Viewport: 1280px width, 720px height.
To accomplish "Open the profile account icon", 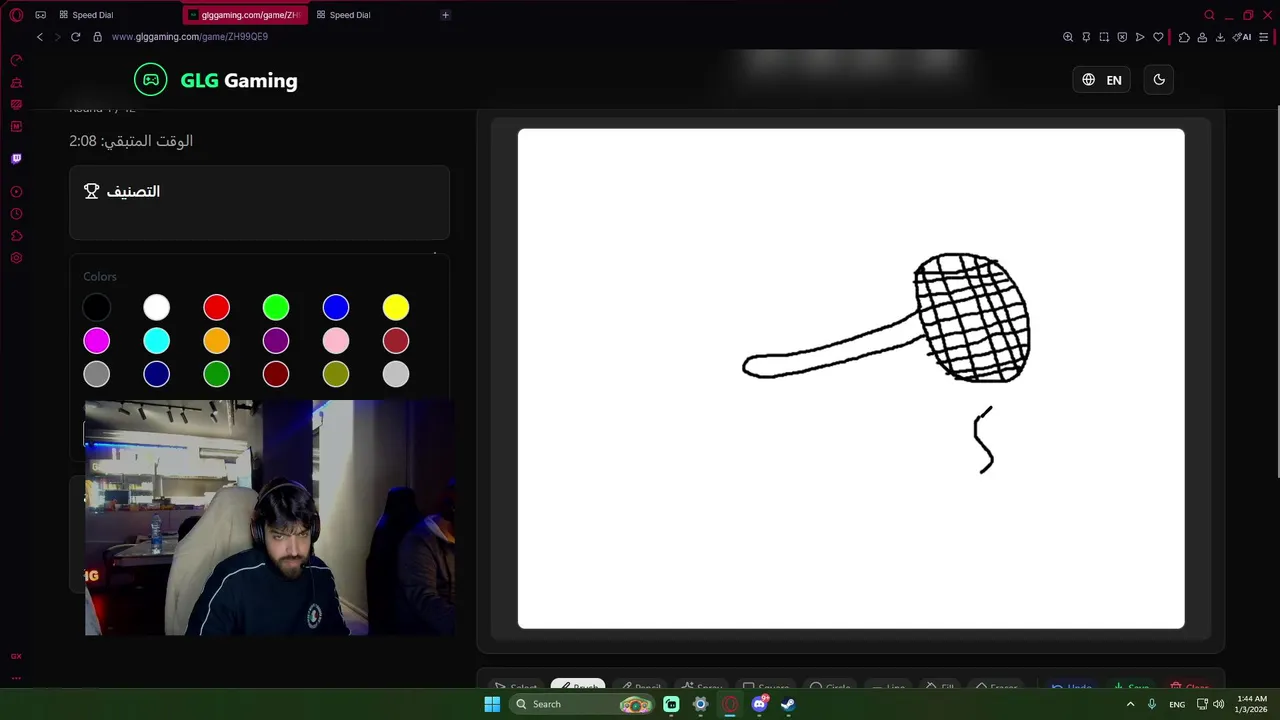I will (x=1202, y=37).
